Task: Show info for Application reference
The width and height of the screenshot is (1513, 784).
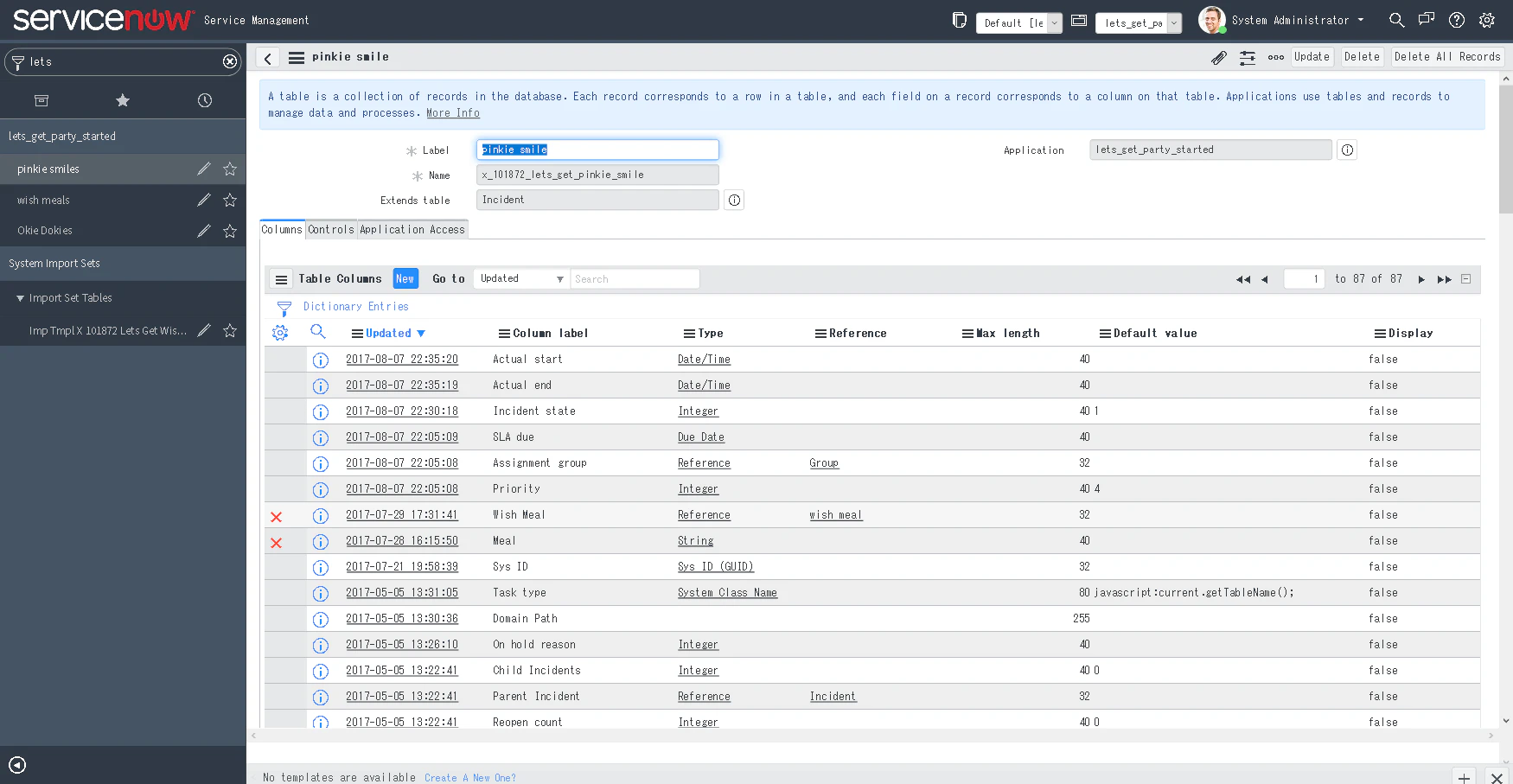Action: (x=1347, y=150)
